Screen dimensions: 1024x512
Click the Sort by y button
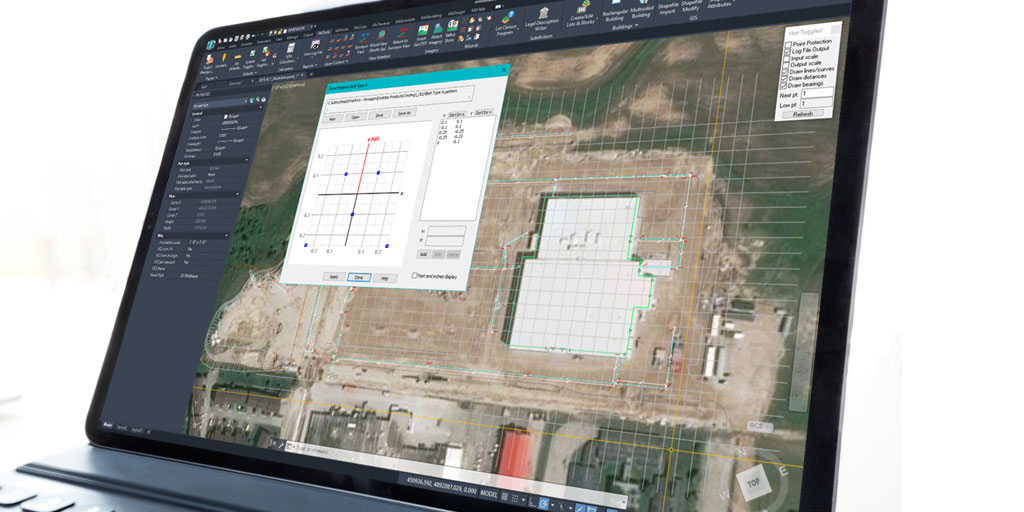pos(483,112)
